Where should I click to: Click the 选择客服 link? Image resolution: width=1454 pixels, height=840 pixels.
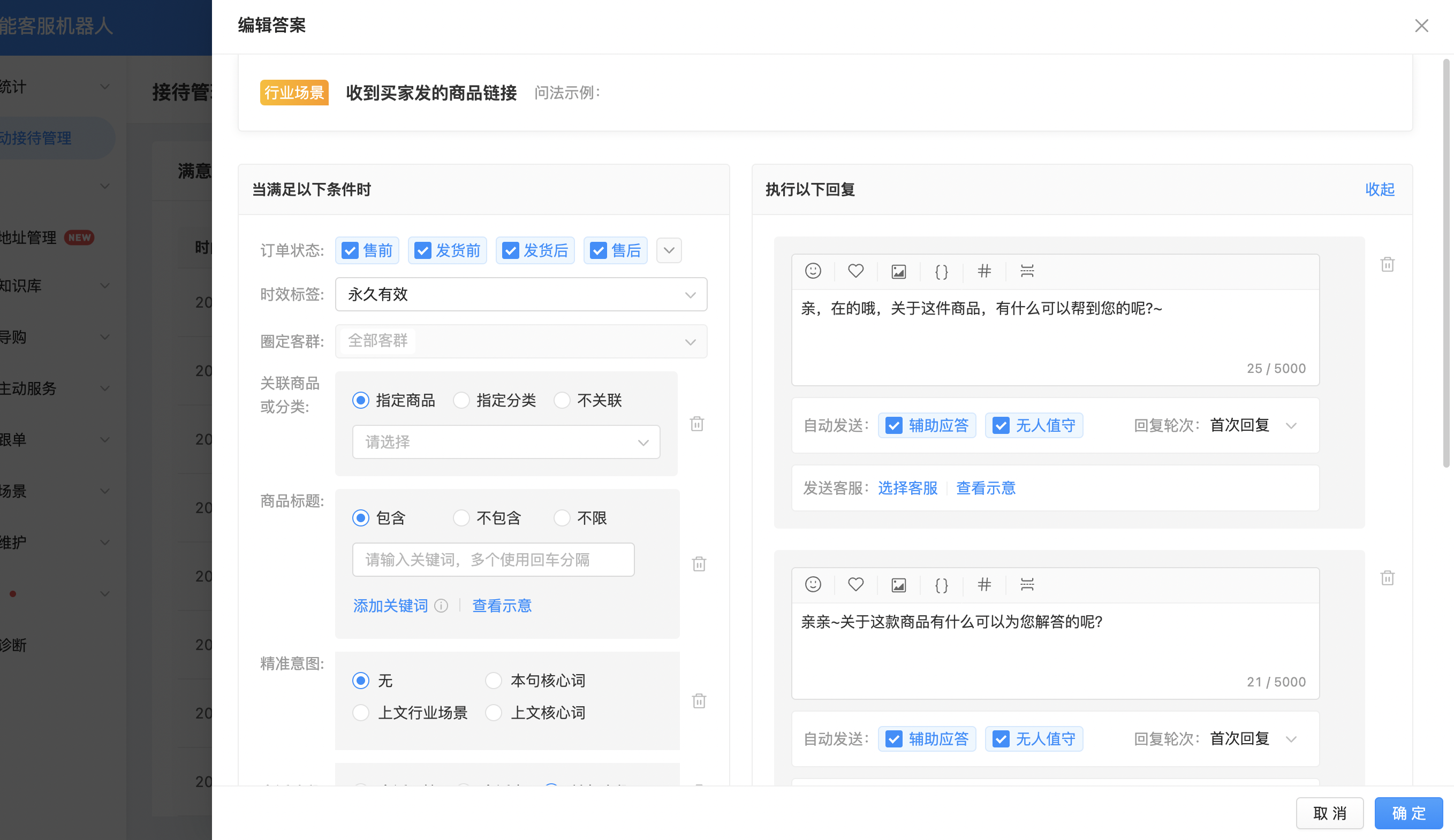click(907, 488)
